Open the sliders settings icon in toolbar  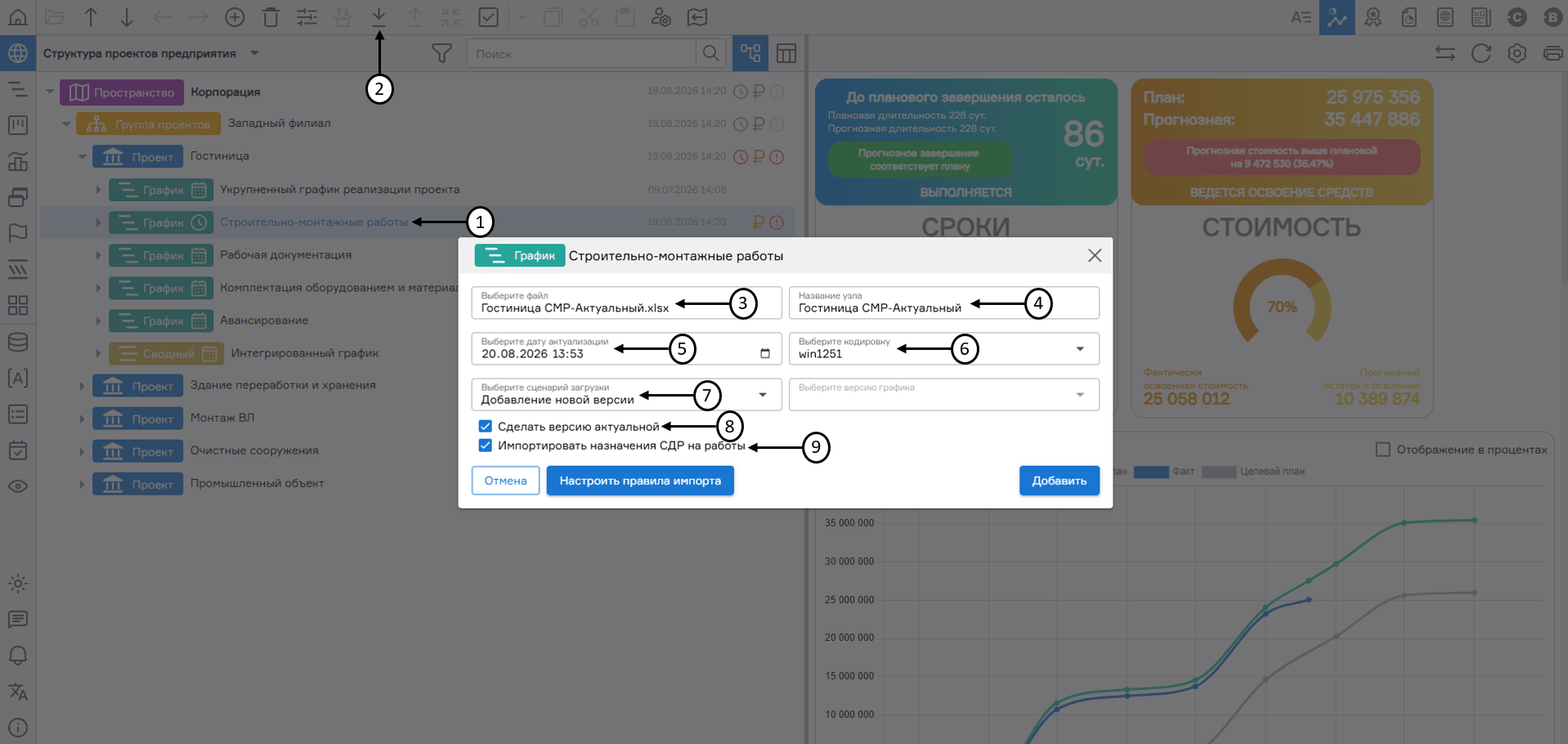click(x=307, y=16)
